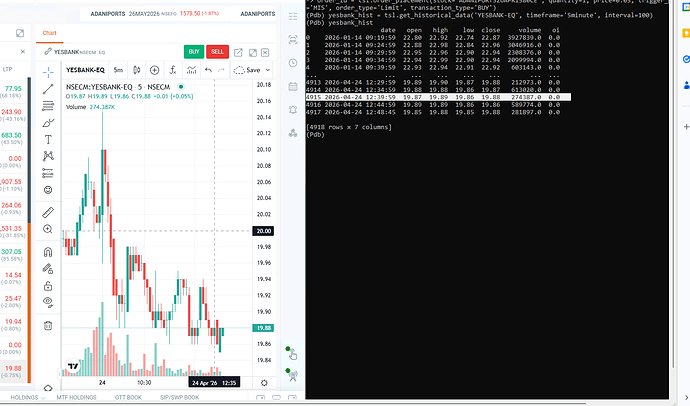The width and height of the screenshot is (690, 406).
Task: Click the trash icon to remove drawings
Action: click(x=48, y=326)
